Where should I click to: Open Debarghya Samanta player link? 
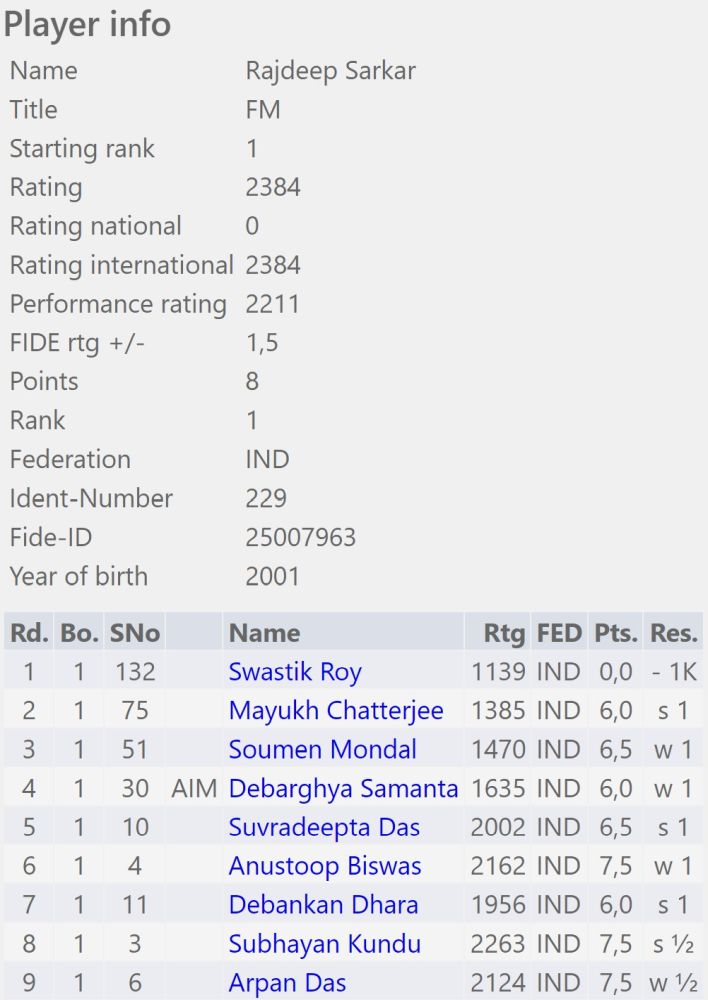click(343, 789)
